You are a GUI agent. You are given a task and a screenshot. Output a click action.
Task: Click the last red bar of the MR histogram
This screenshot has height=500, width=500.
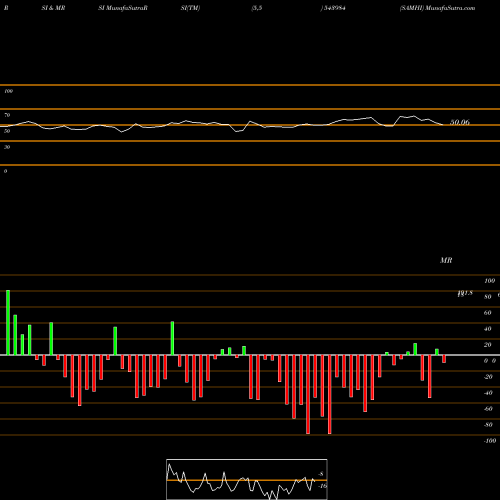444,359
